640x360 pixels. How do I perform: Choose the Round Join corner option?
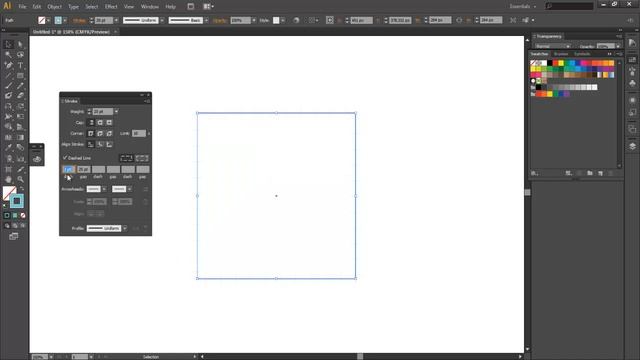point(100,133)
